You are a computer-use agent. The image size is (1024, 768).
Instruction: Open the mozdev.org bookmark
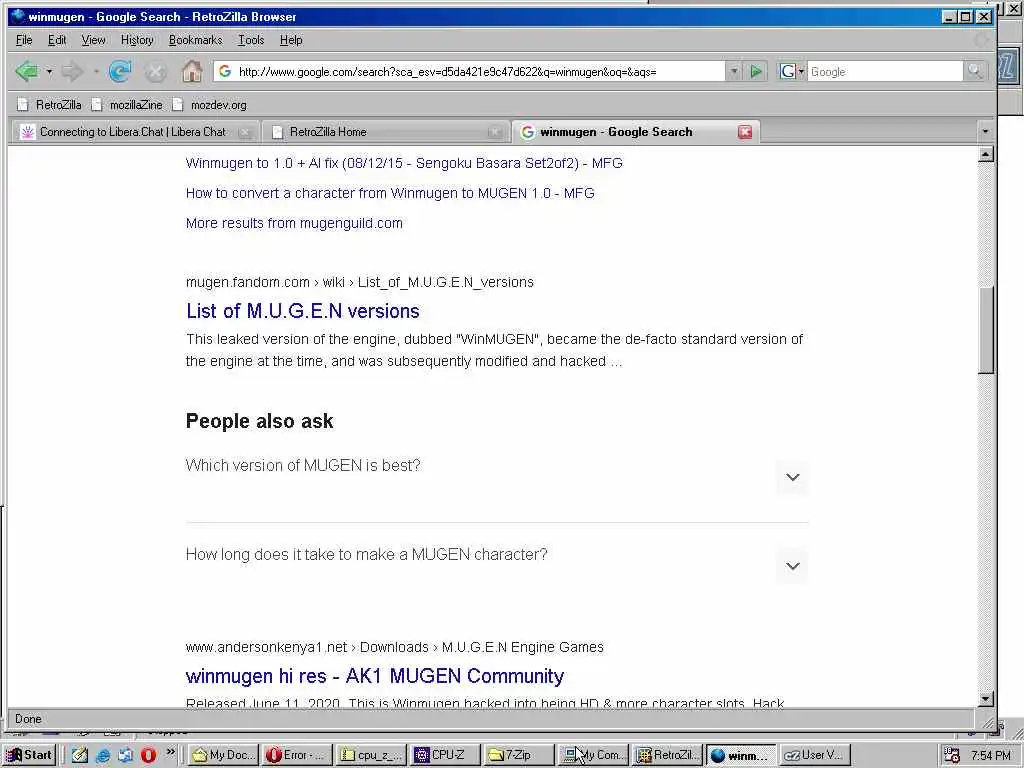pos(210,104)
